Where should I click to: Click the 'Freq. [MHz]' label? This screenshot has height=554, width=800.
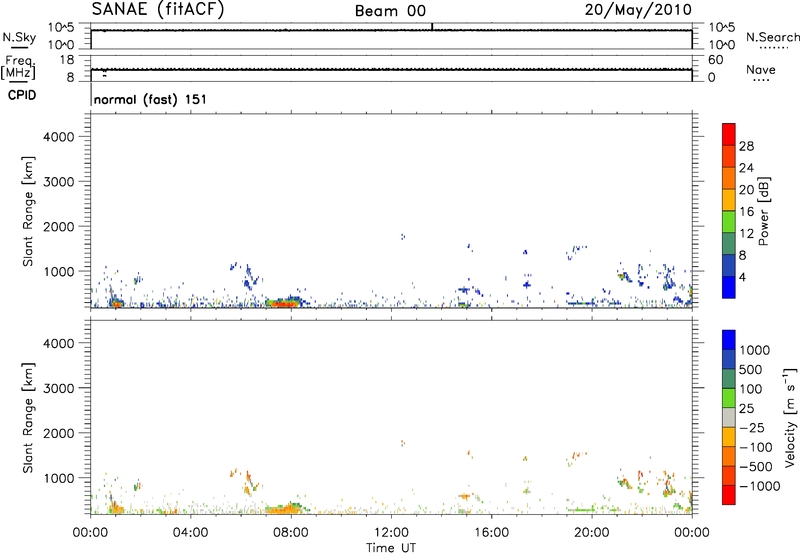(x=19, y=67)
